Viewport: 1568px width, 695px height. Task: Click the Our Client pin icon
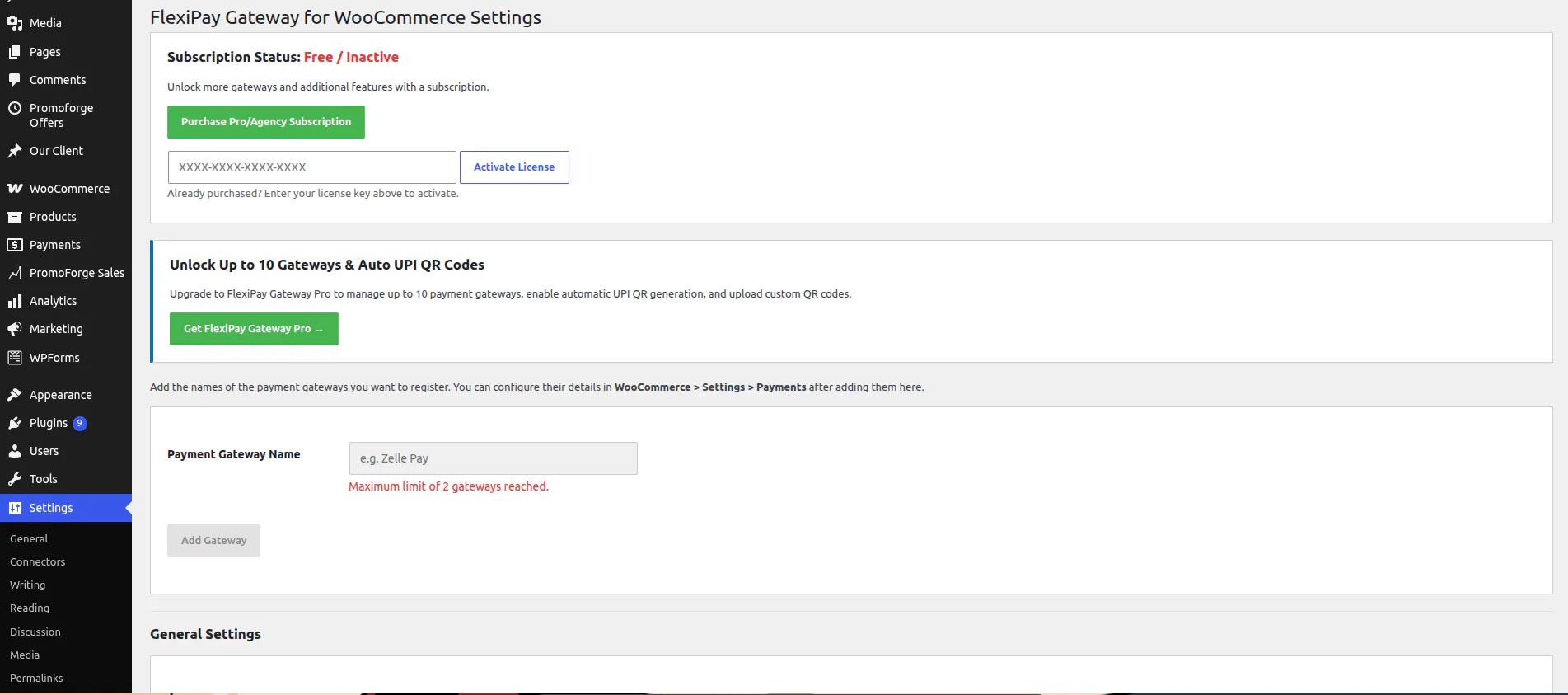(x=15, y=151)
